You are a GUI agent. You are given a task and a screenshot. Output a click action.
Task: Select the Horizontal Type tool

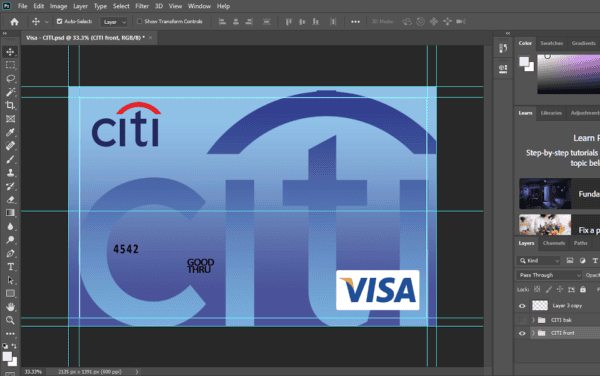(x=10, y=267)
